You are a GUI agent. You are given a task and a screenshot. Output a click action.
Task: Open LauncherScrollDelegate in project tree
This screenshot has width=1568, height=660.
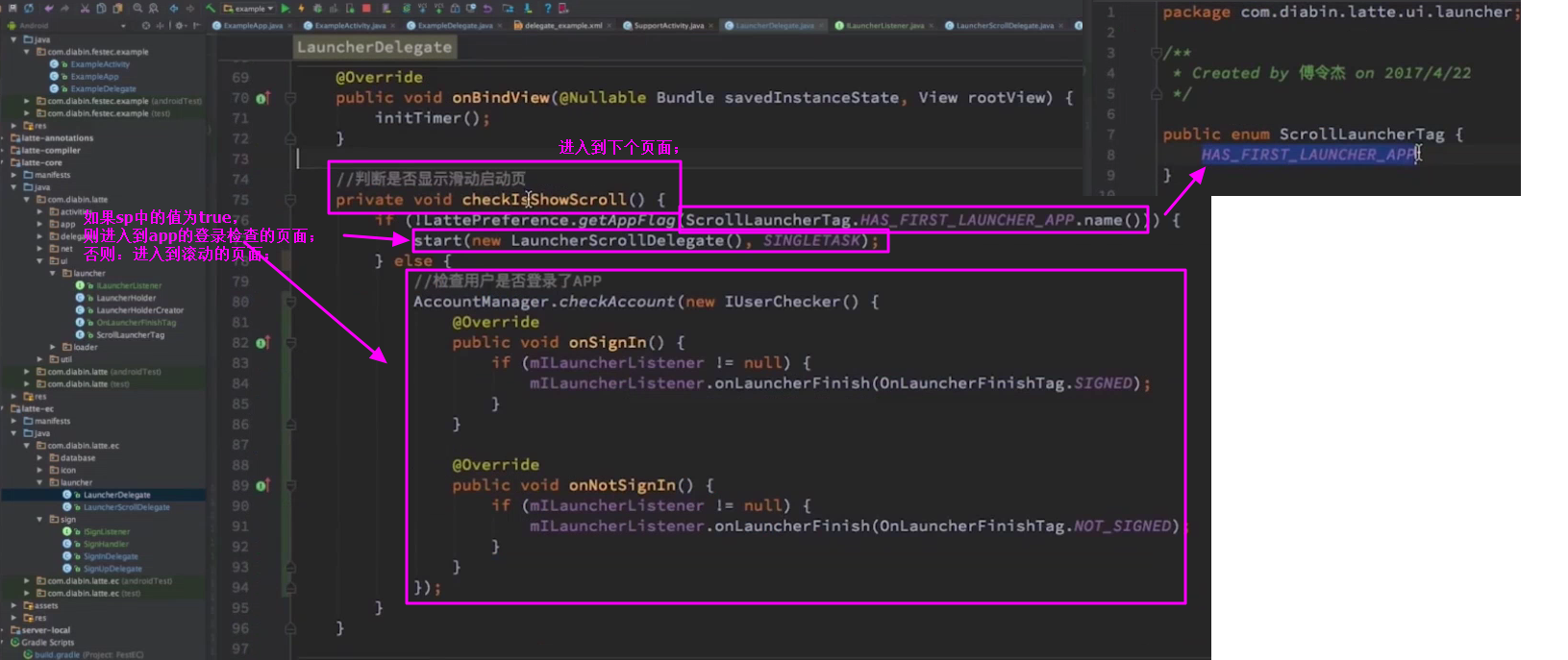coord(126,507)
